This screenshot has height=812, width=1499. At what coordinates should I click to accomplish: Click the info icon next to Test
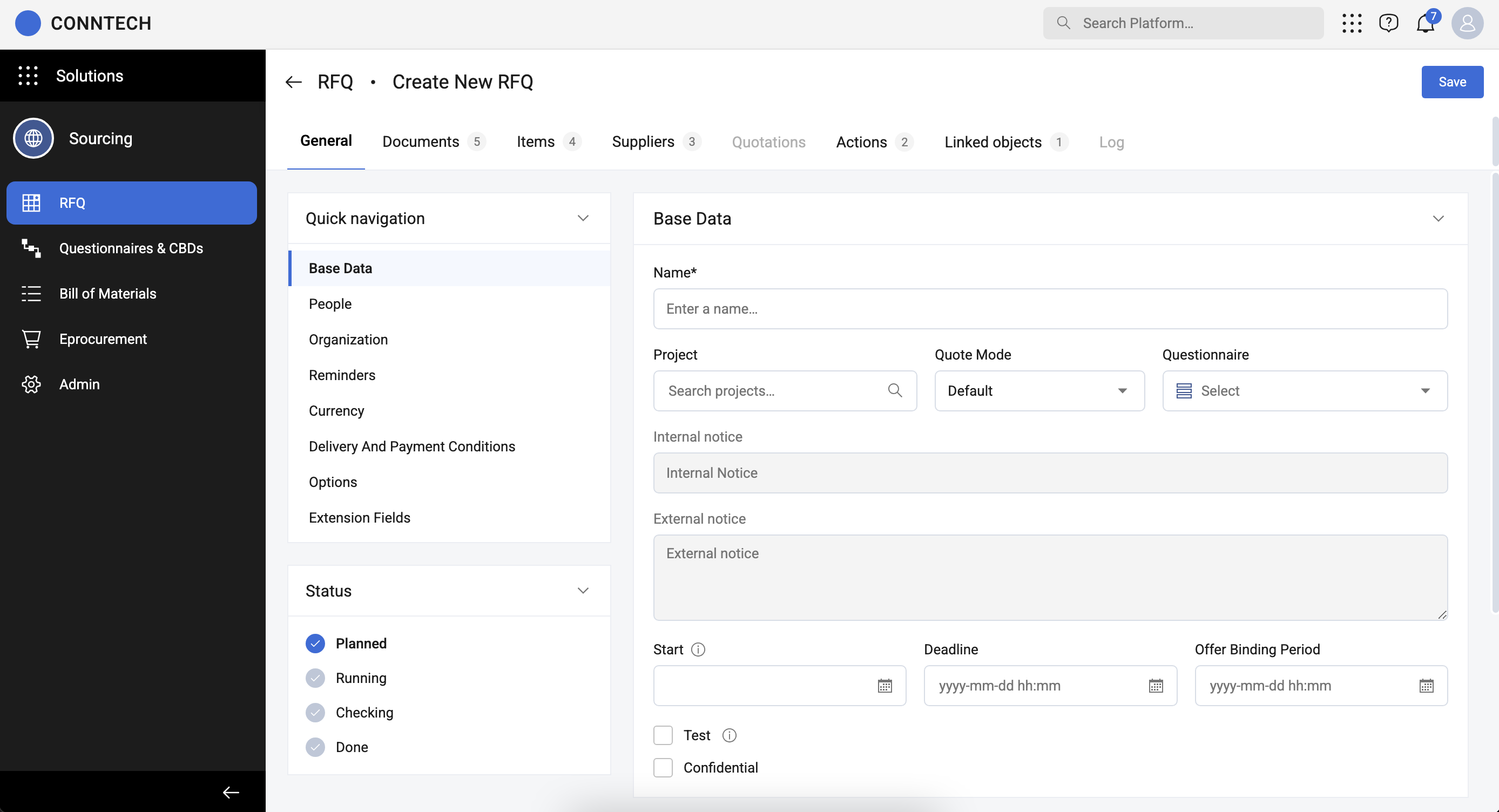729,736
